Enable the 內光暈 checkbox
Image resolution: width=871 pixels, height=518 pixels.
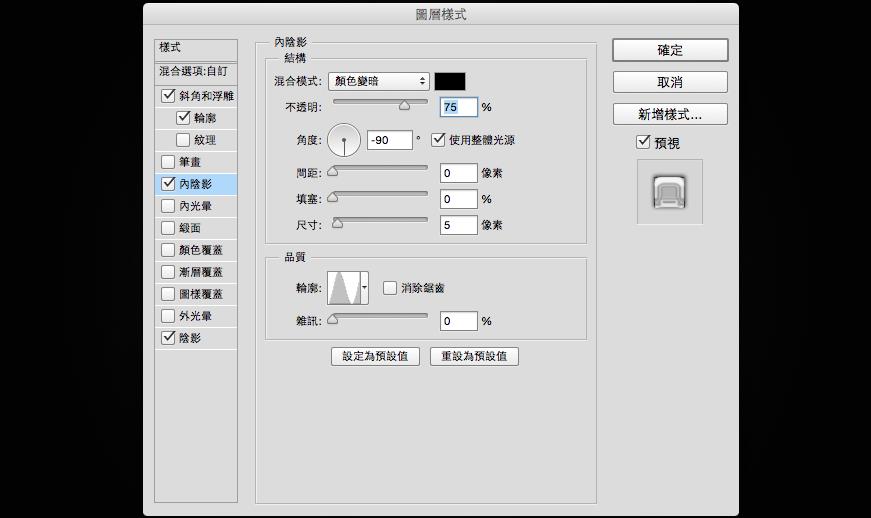click(x=168, y=206)
